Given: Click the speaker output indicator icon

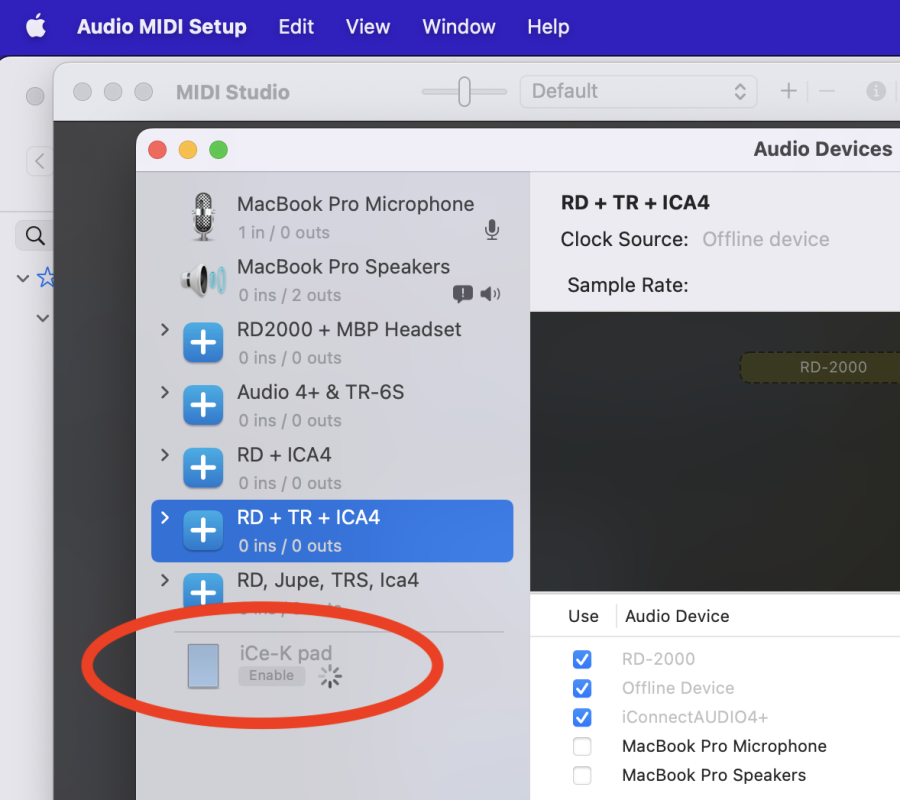Looking at the screenshot, I should pyautogui.click(x=490, y=294).
